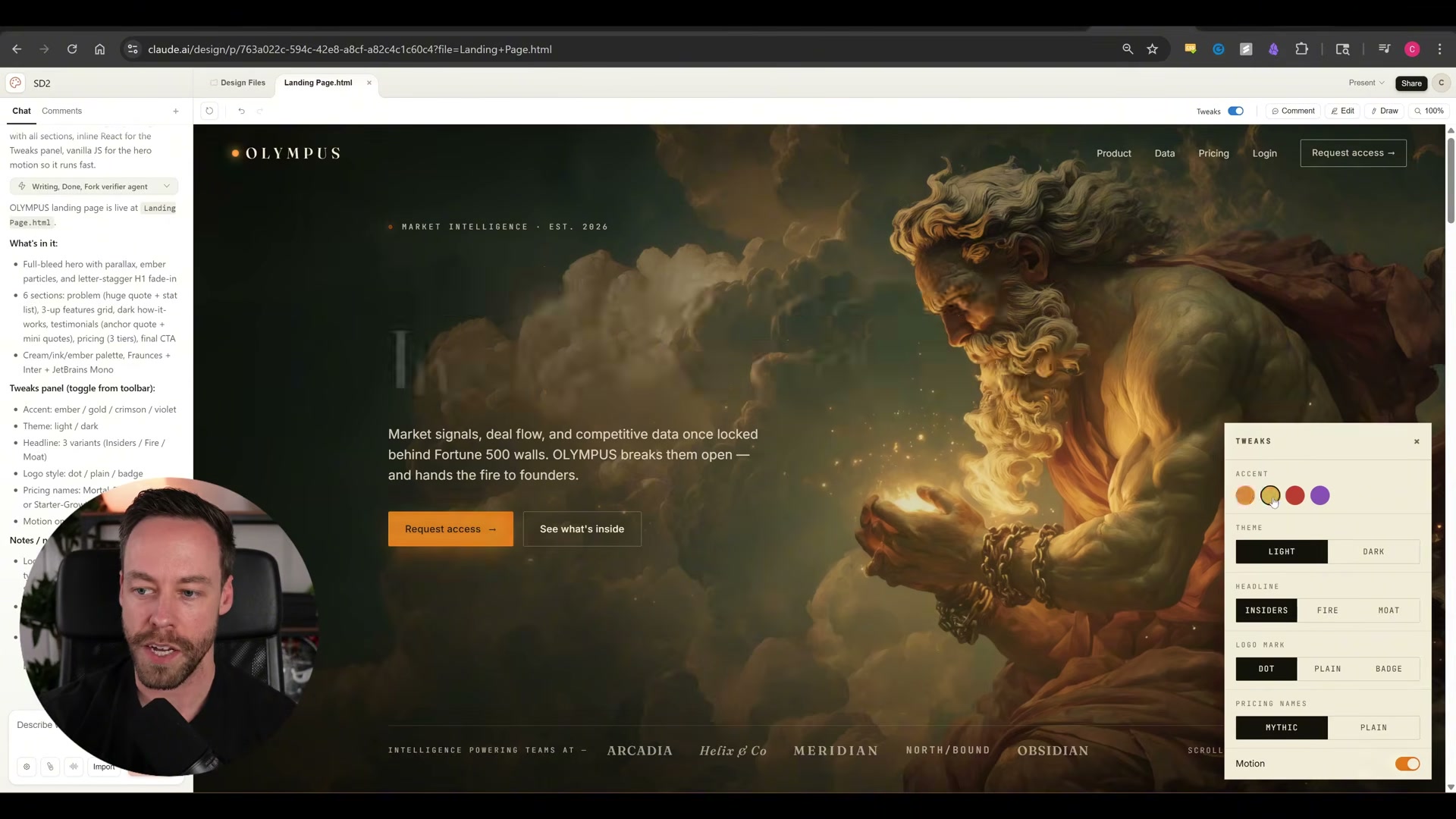Click the Edit toolbar button
Screen dimensions: 1456x819
1342,111
